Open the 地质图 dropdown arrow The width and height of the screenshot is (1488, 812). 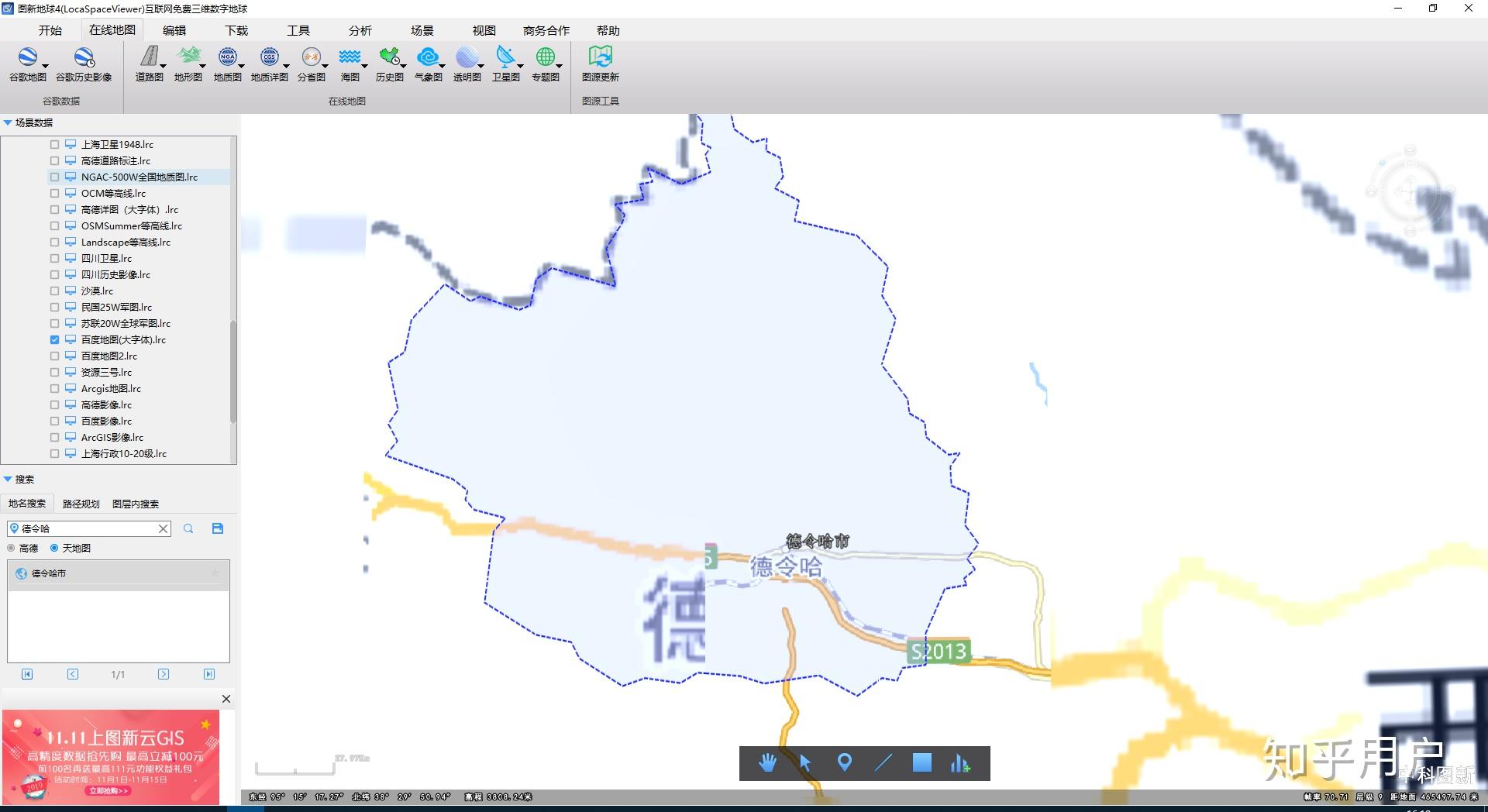pyautogui.click(x=242, y=66)
